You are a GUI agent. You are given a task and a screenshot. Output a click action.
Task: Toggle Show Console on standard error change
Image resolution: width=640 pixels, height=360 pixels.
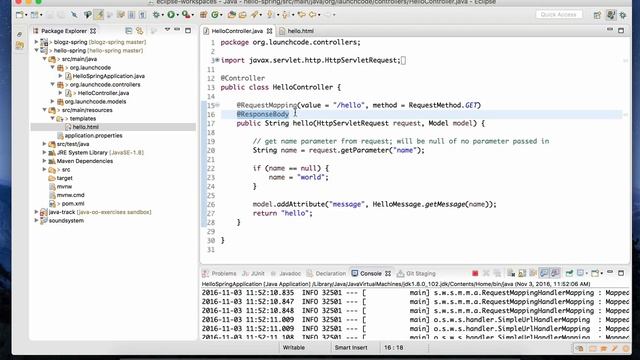555,273
